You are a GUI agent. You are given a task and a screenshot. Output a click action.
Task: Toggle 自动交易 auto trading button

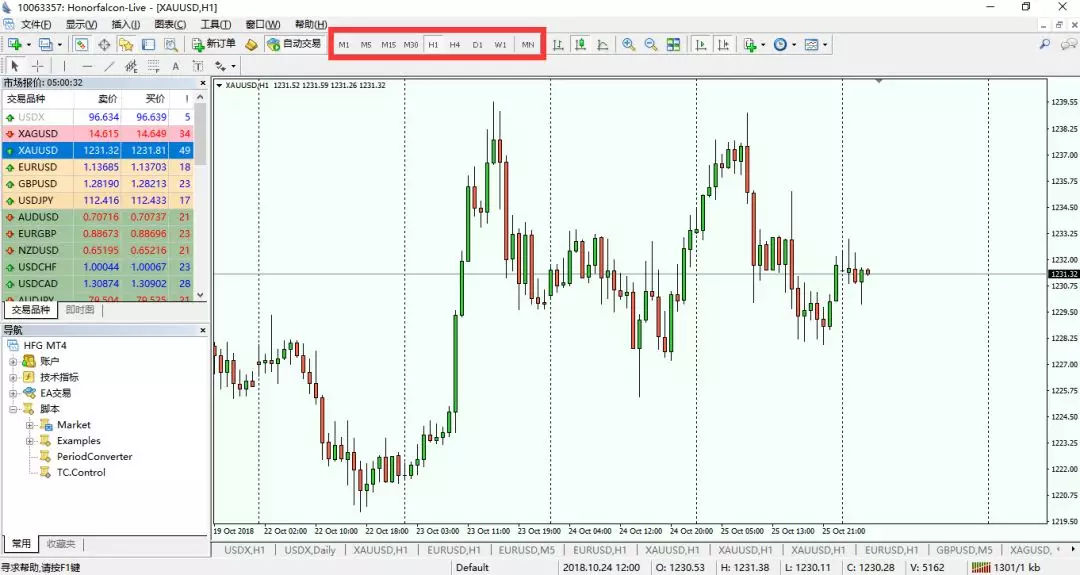294,44
